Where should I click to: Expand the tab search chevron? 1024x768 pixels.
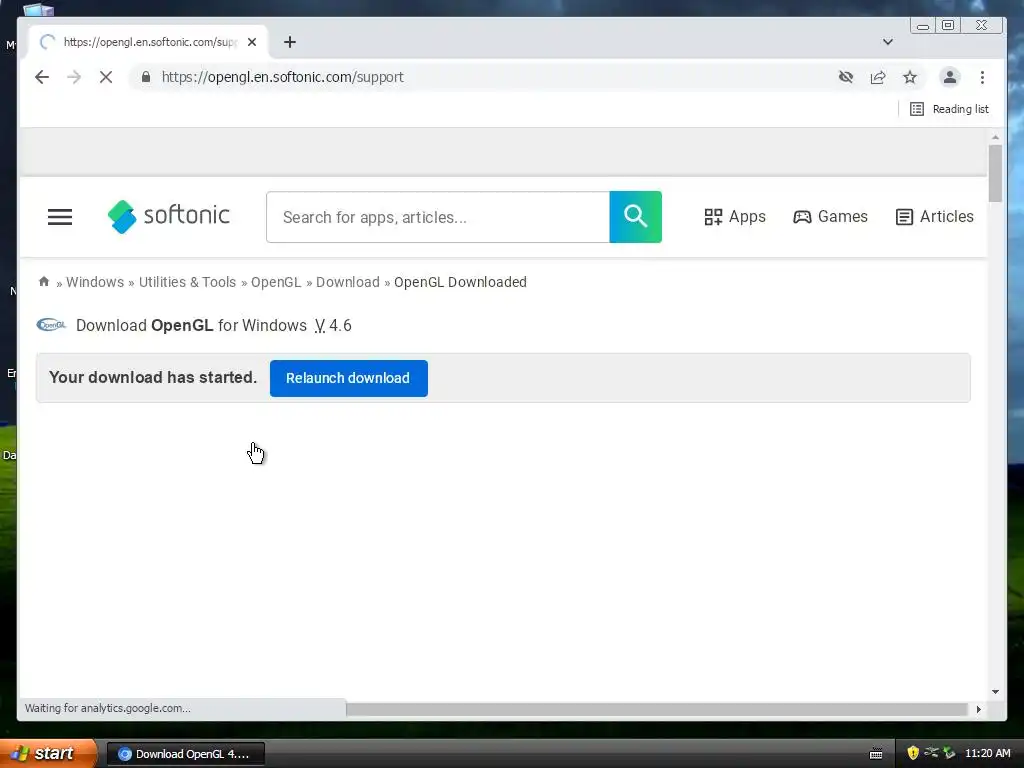(888, 42)
